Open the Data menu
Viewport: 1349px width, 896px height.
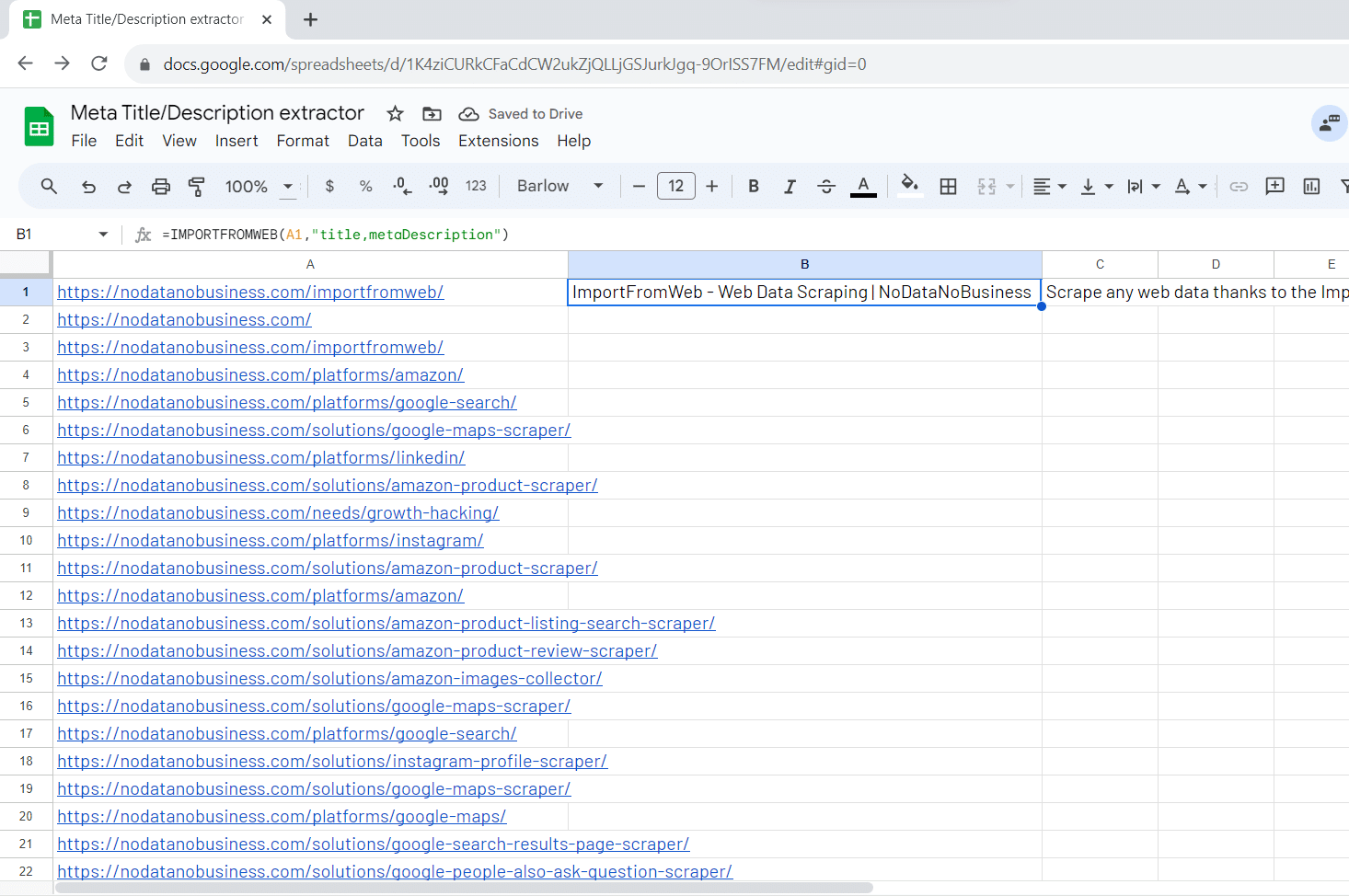(364, 141)
